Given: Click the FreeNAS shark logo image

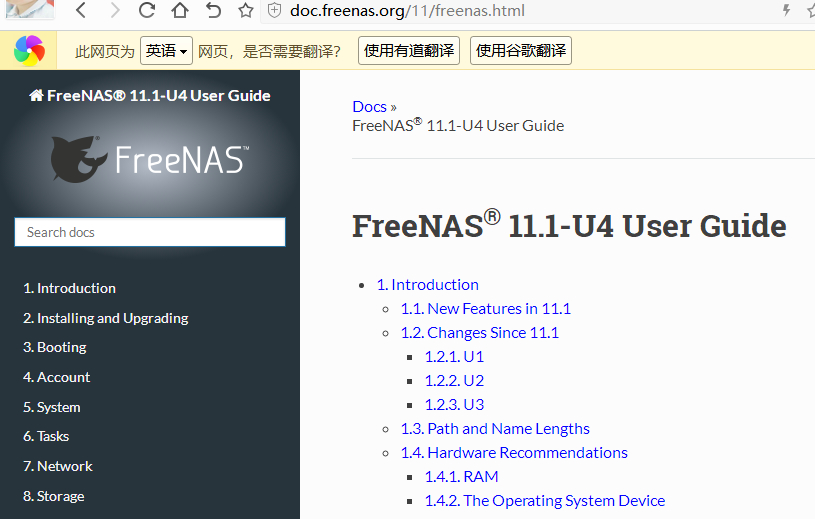Looking at the screenshot, I should (x=150, y=159).
